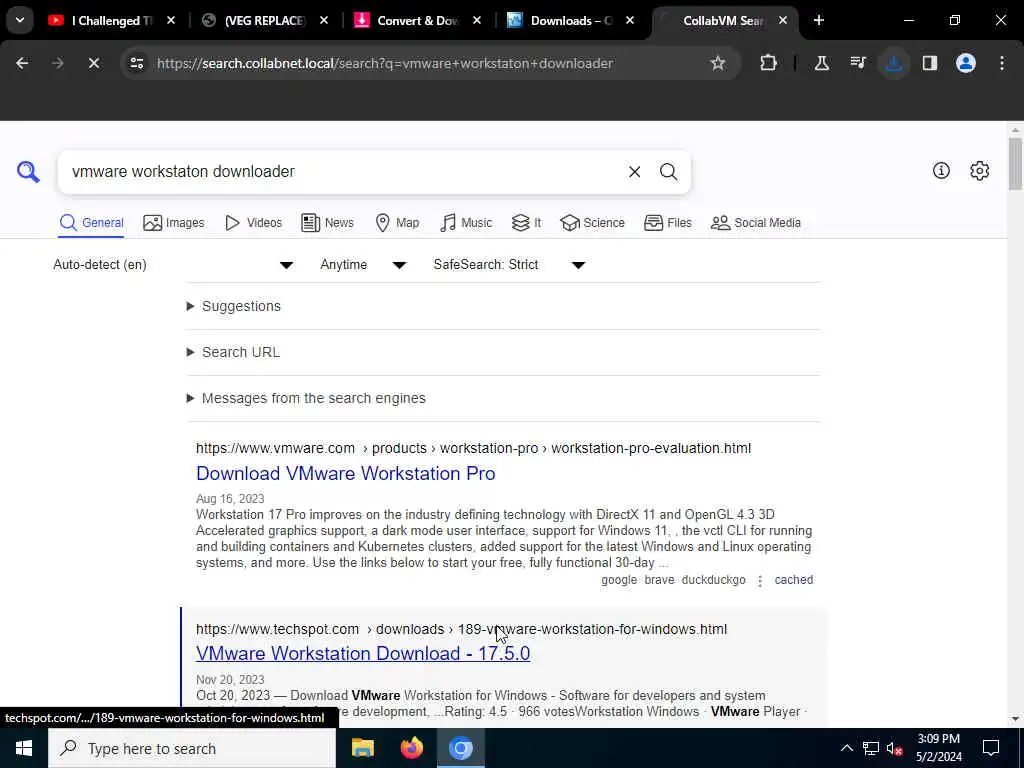Image resolution: width=1024 pixels, height=768 pixels.
Task: Select the It search category
Action: click(x=526, y=223)
